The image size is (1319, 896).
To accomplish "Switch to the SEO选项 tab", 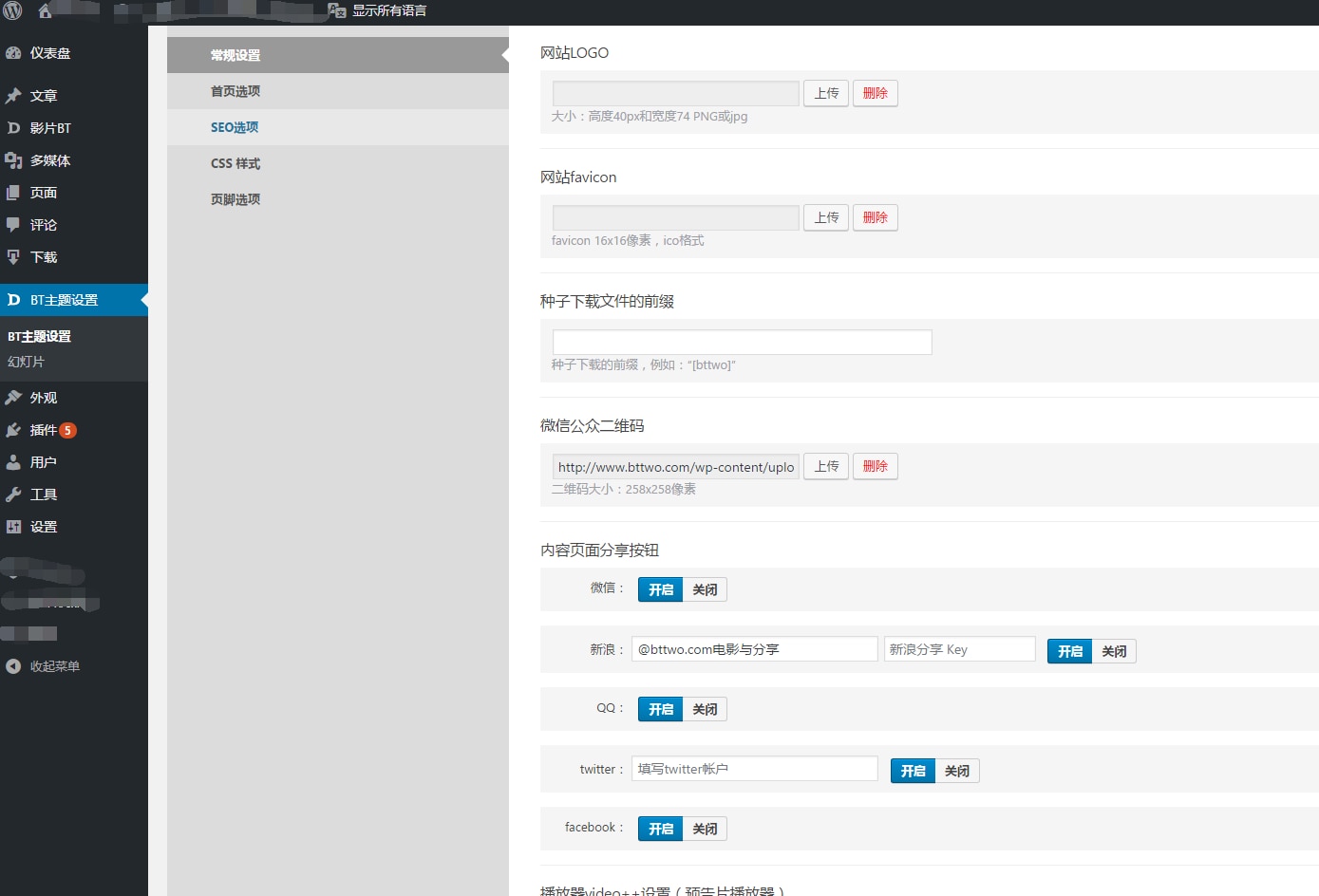I will [x=235, y=127].
